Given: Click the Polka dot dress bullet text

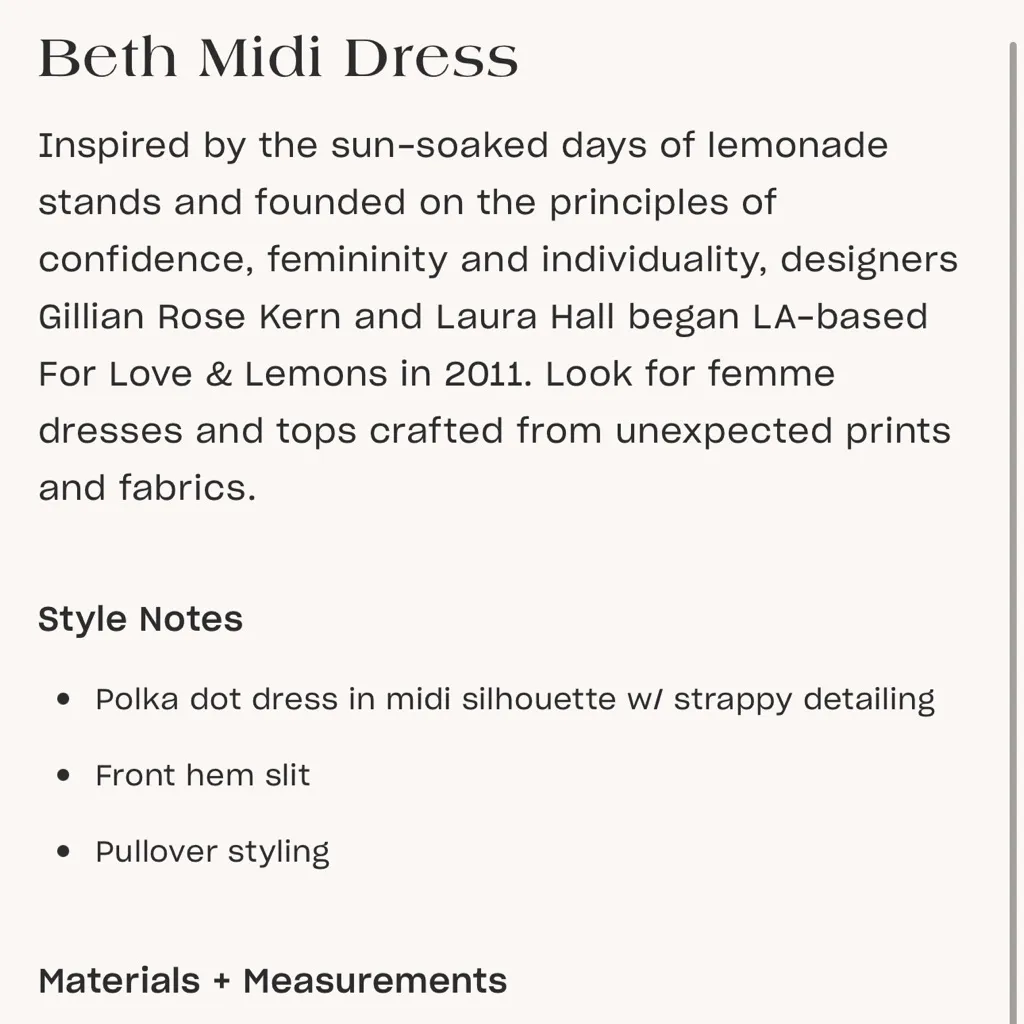Looking at the screenshot, I should tap(515, 699).
